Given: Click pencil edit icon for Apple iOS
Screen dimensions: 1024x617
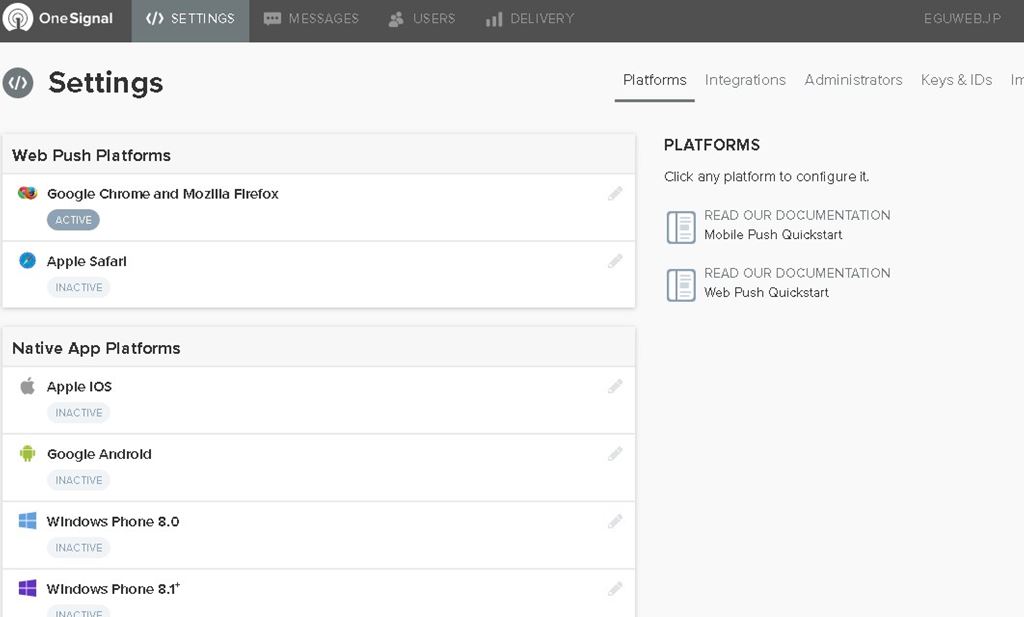Looking at the screenshot, I should [x=615, y=387].
